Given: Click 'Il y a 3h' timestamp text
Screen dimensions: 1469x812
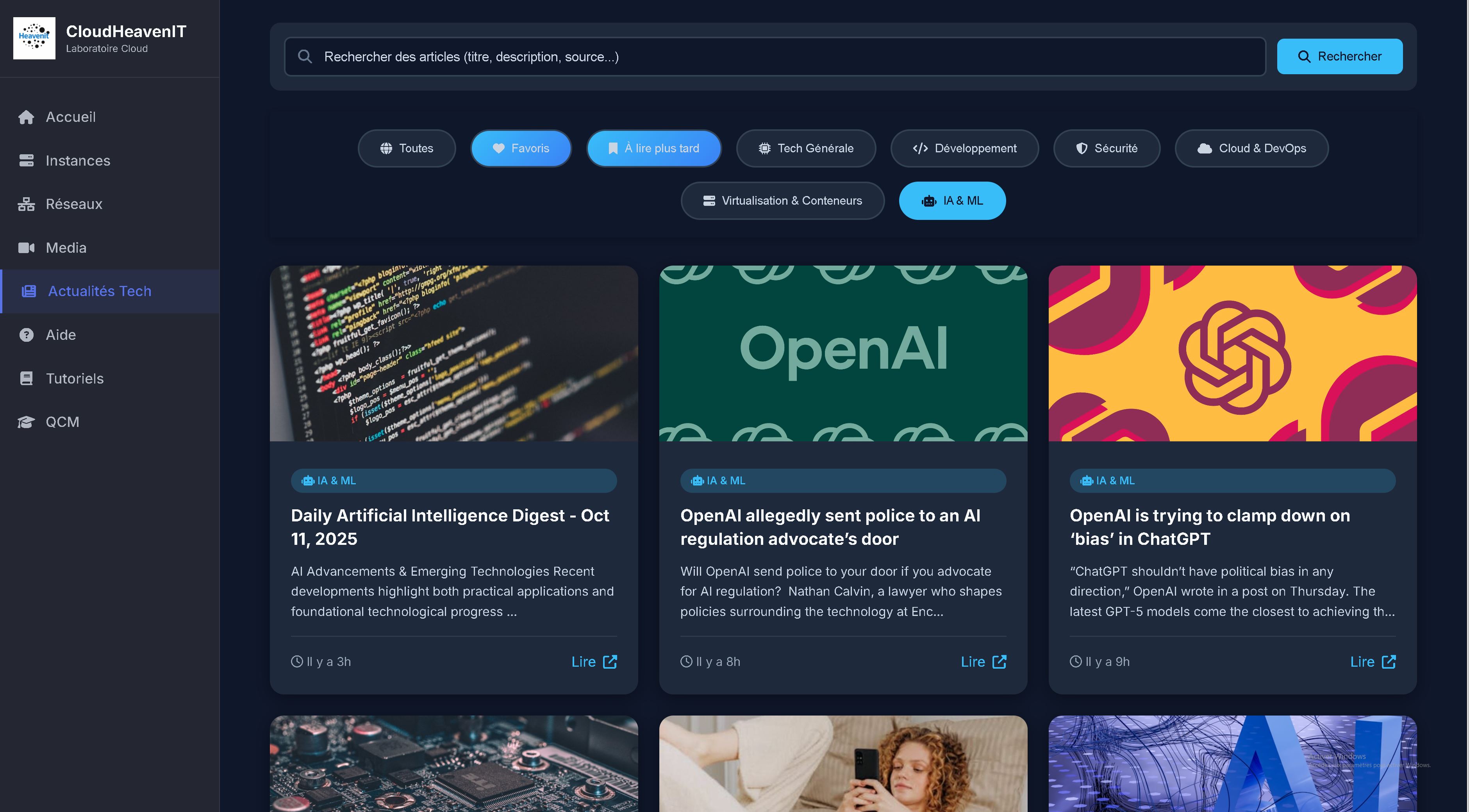Looking at the screenshot, I should point(329,662).
